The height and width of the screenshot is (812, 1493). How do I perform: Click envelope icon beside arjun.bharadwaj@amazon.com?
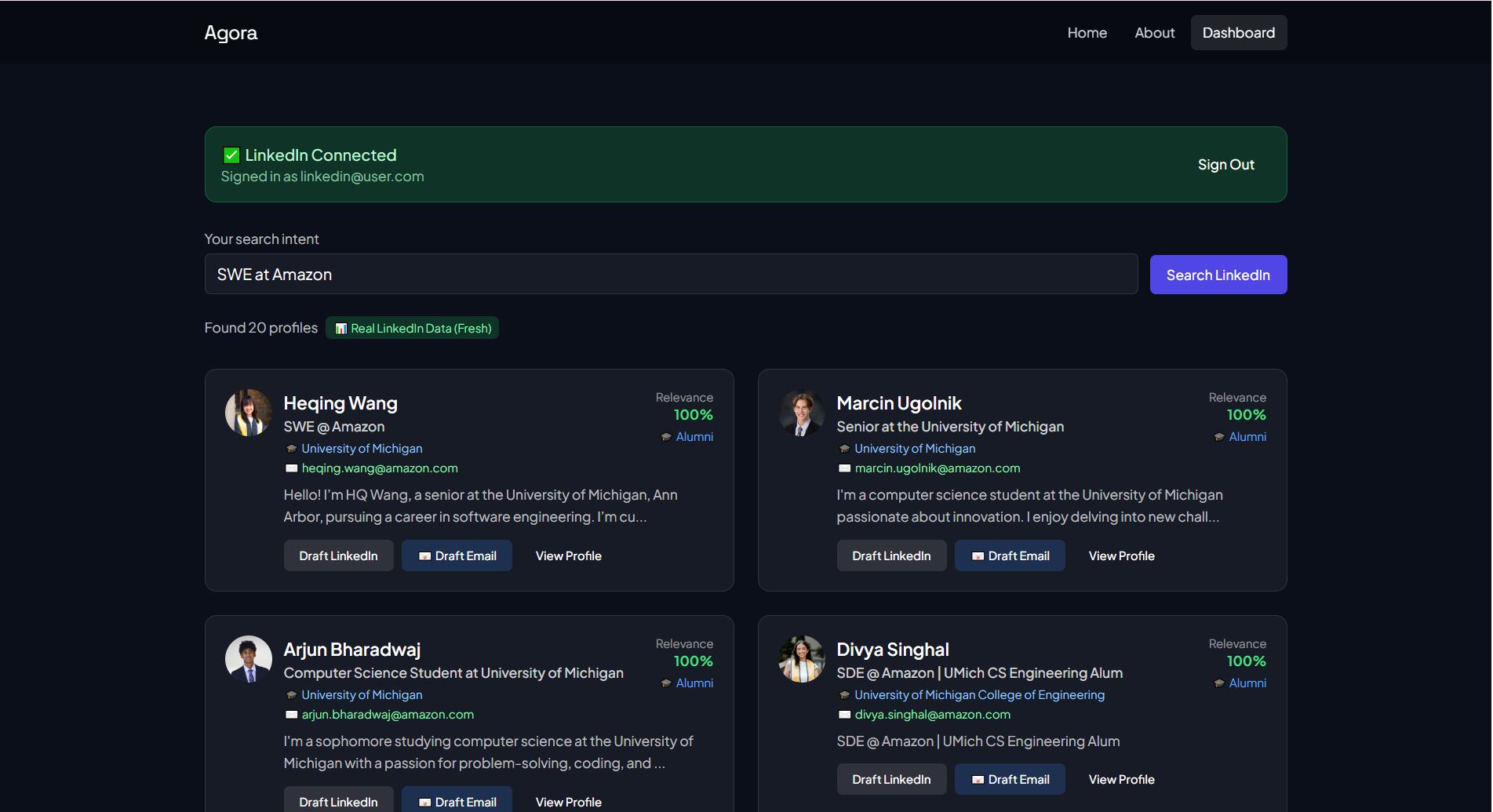(x=291, y=715)
